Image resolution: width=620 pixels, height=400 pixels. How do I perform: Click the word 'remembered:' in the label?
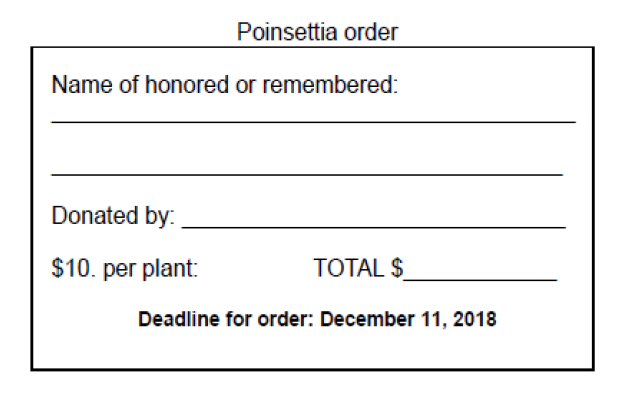[x=330, y=85]
